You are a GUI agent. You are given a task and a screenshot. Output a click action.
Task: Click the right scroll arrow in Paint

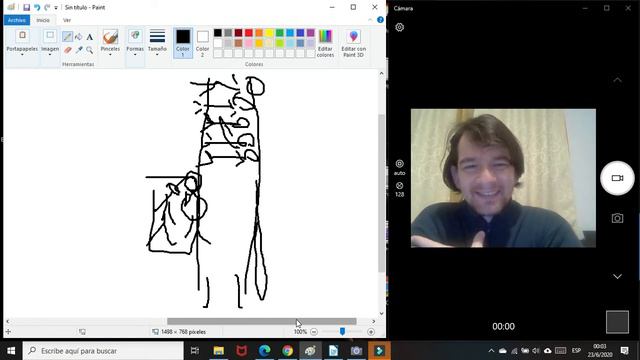373,322
